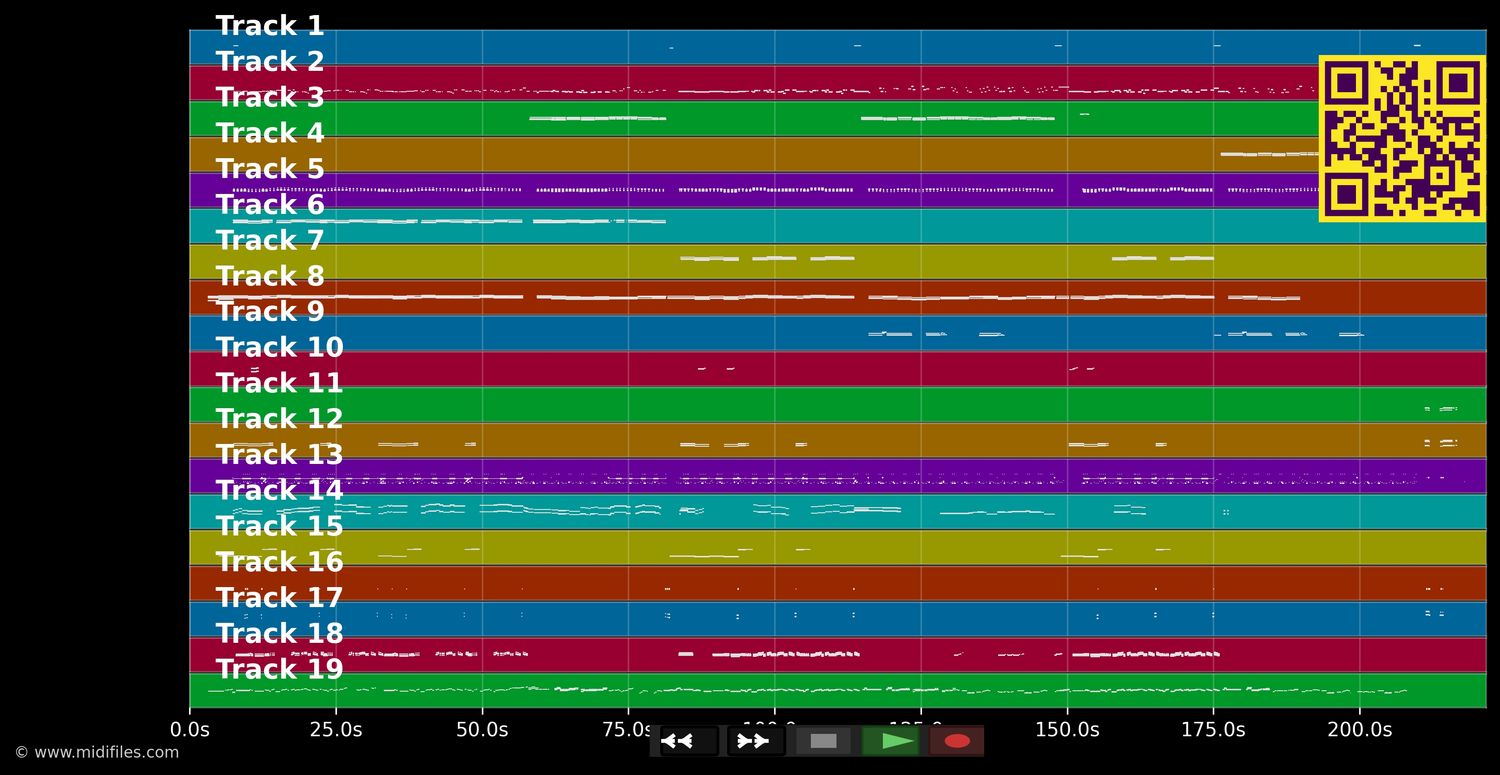Click the QR code image
The width and height of the screenshot is (1500, 775).
[x=1401, y=138]
